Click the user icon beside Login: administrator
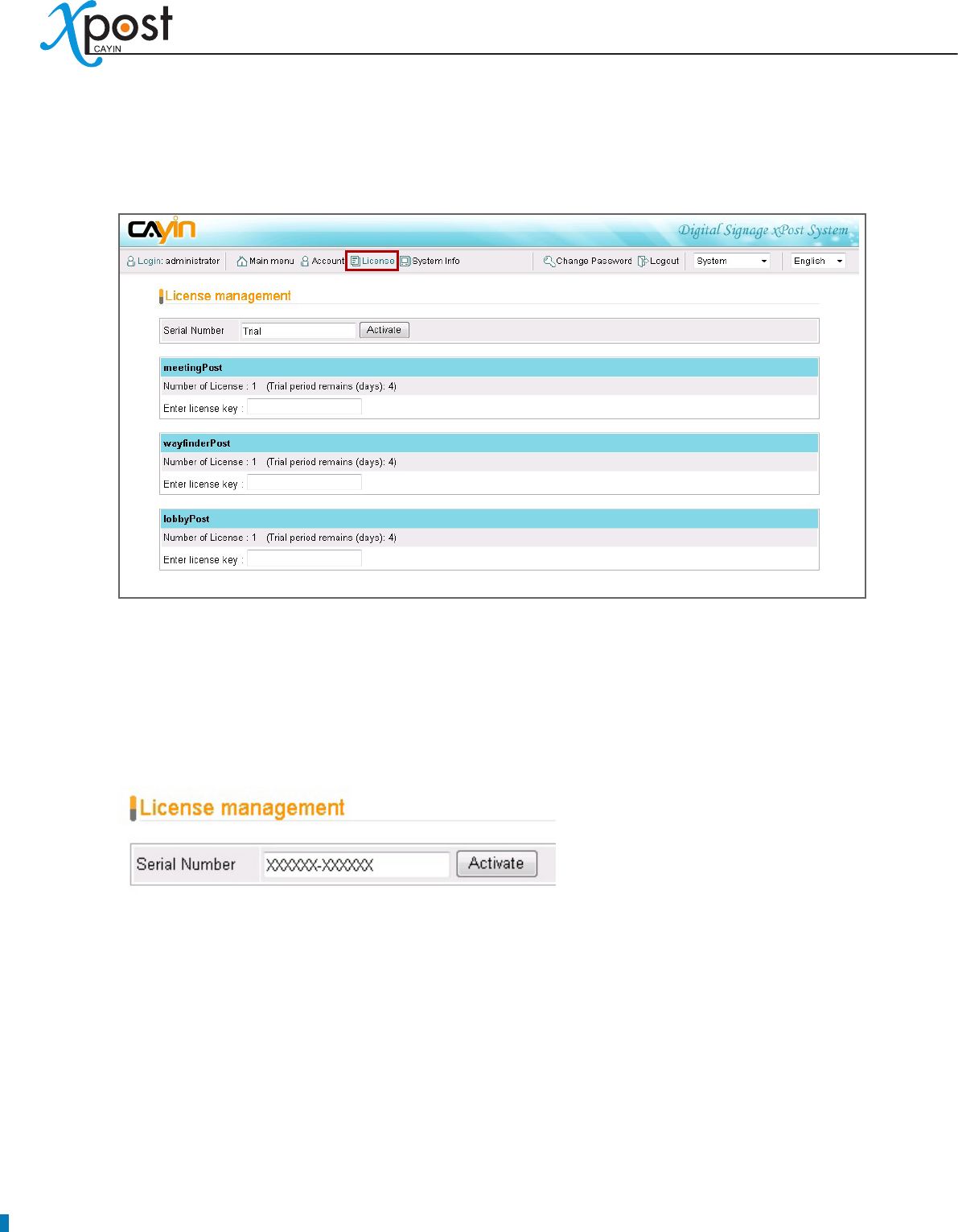Image resolution: width=958 pixels, height=1232 pixels. point(131,261)
